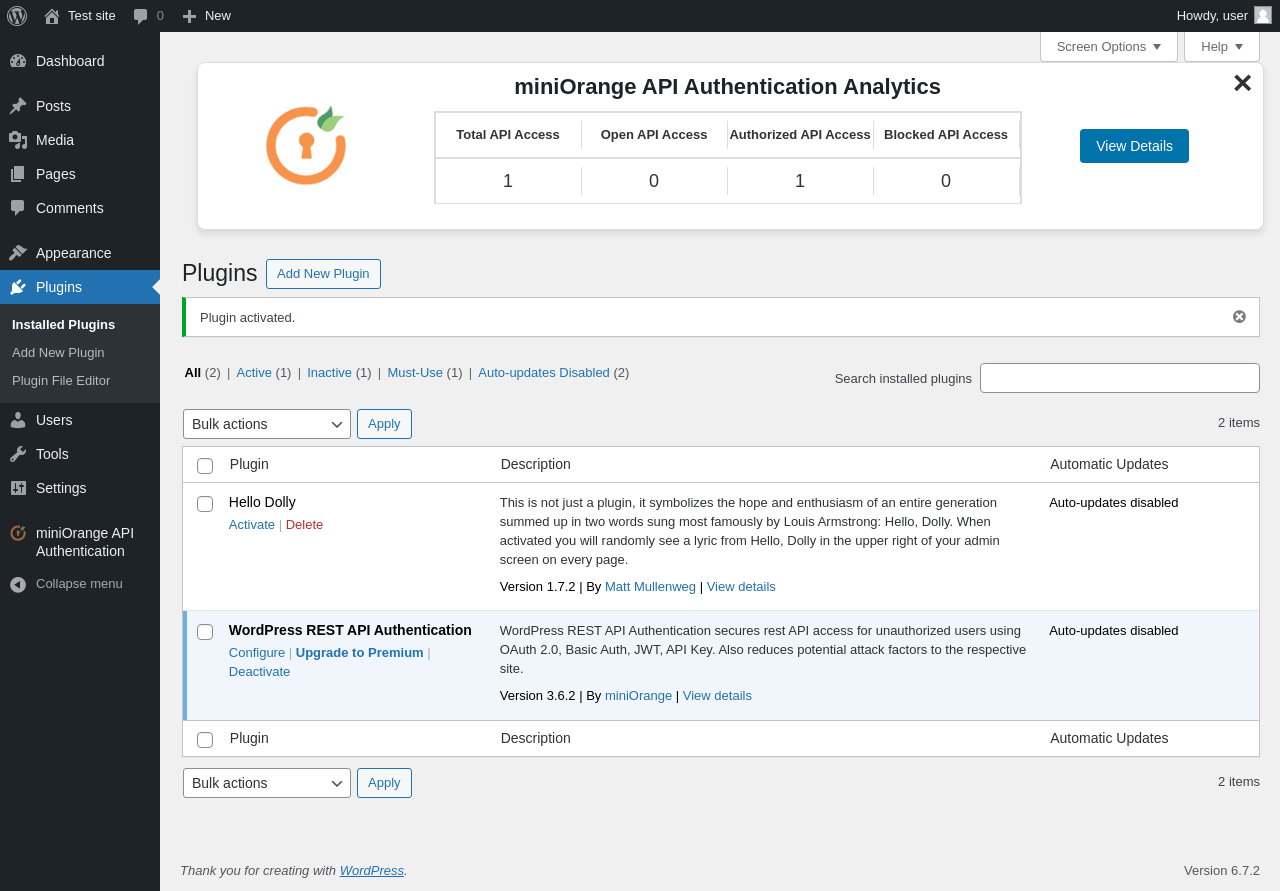Image resolution: width=1280 pixels, height=891 pixels.
Task: Select the WordPress REST API Authentication checkbox
Action: click(205, 632)
